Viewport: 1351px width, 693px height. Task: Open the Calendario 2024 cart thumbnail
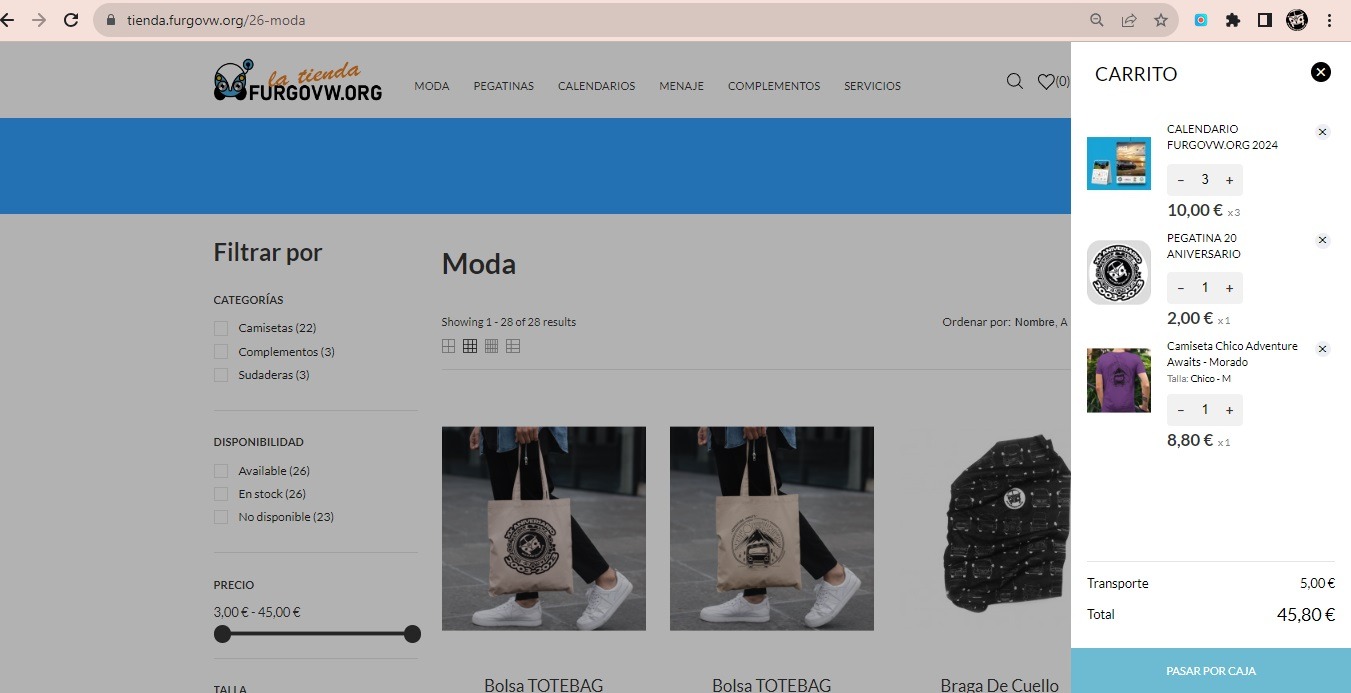click(1119, 163)
